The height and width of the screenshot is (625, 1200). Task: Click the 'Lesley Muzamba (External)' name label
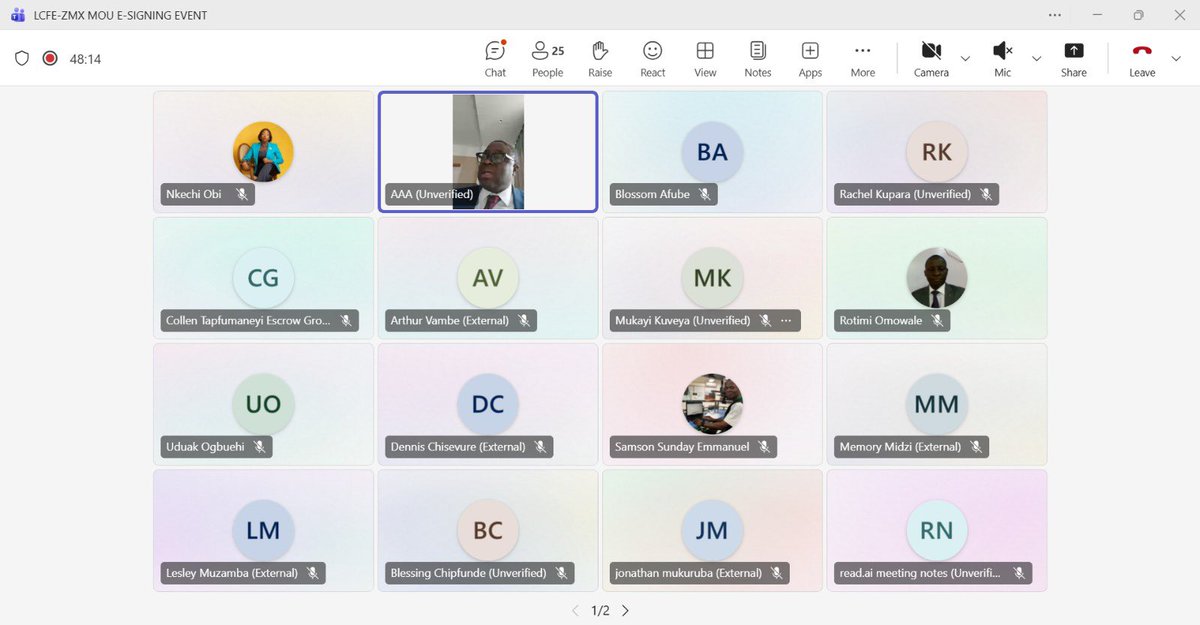coord(232,573)
